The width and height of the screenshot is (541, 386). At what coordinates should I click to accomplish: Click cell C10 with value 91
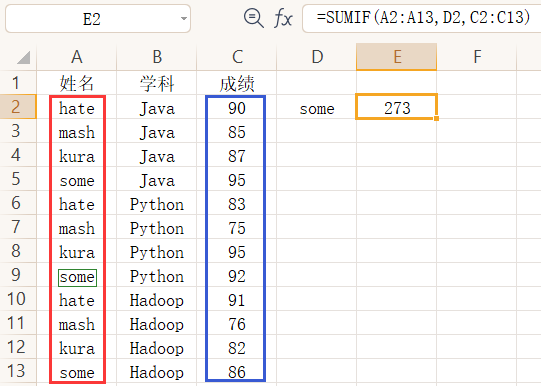coord(237,300)
